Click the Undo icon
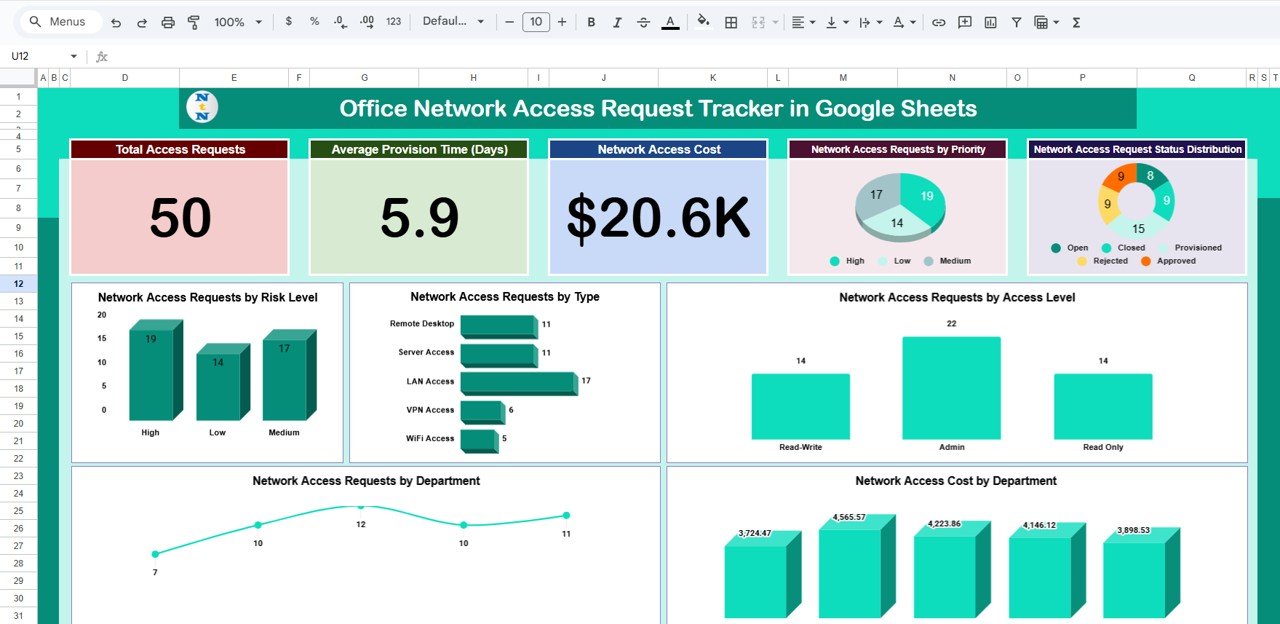Screen dimensions: 1280x624 [116, 22]
